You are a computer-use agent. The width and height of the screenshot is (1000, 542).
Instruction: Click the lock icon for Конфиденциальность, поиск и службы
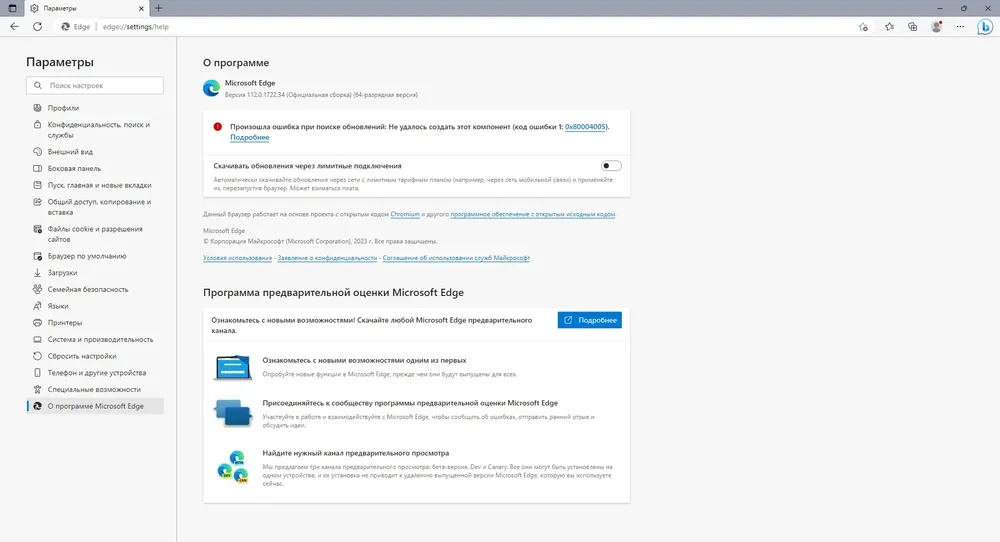point(38,125)
